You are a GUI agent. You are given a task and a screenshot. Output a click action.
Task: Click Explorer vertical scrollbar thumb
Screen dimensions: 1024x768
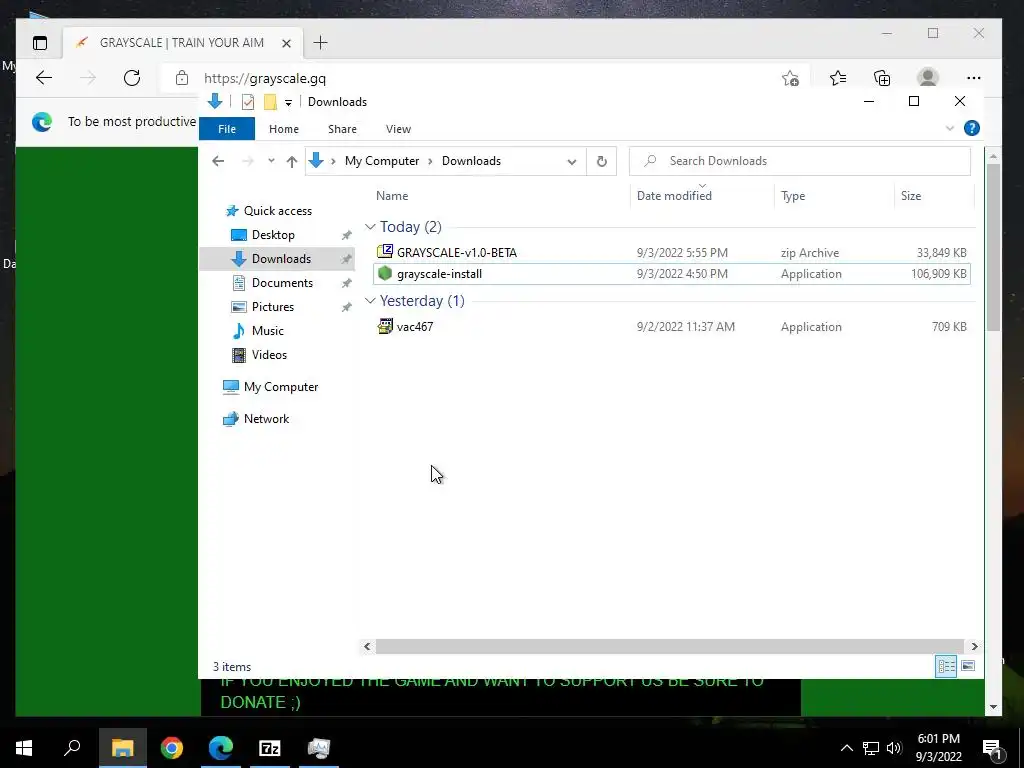click(x=993, y=247)
